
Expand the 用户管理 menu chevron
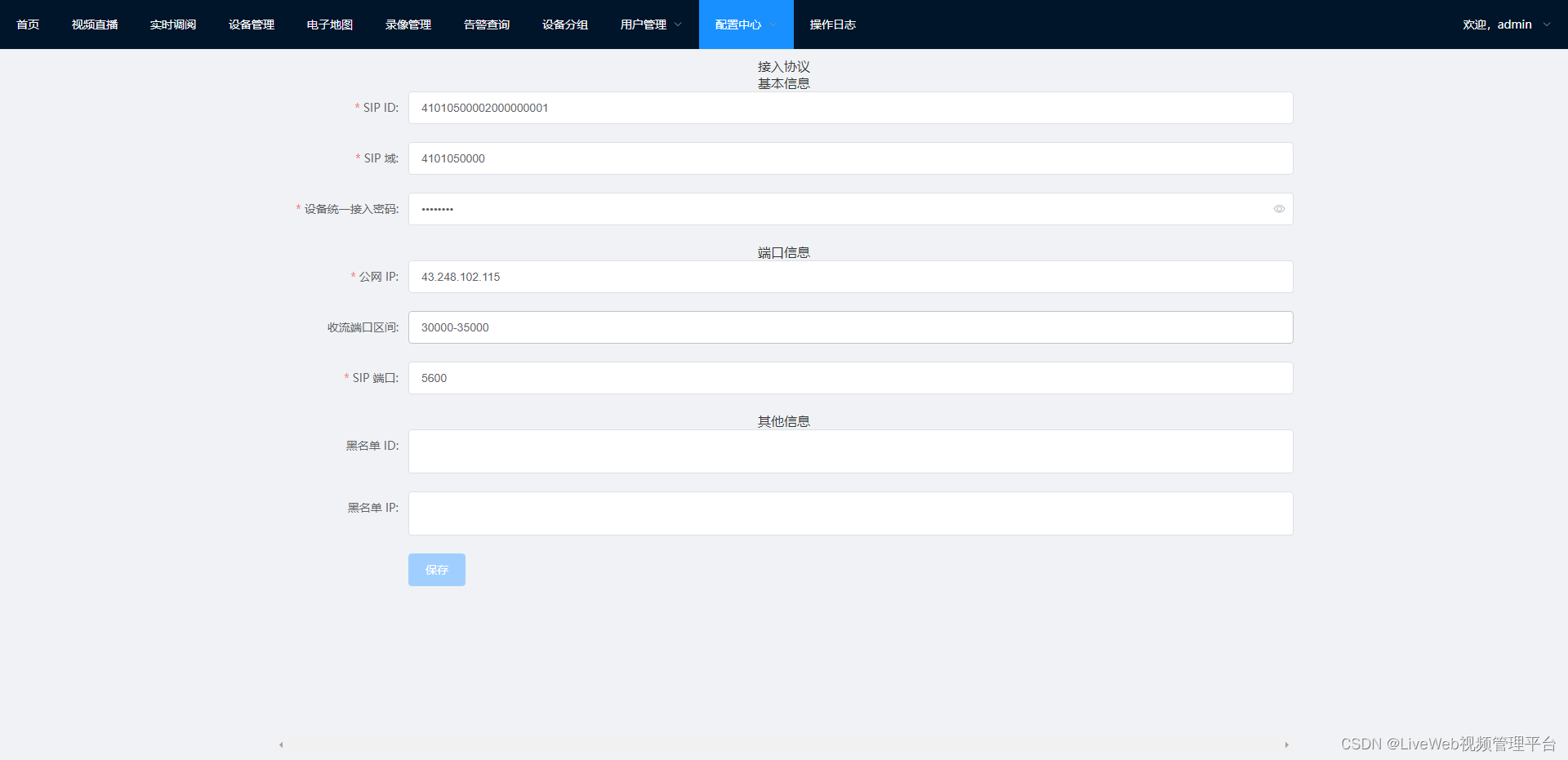tap(678, 24)
